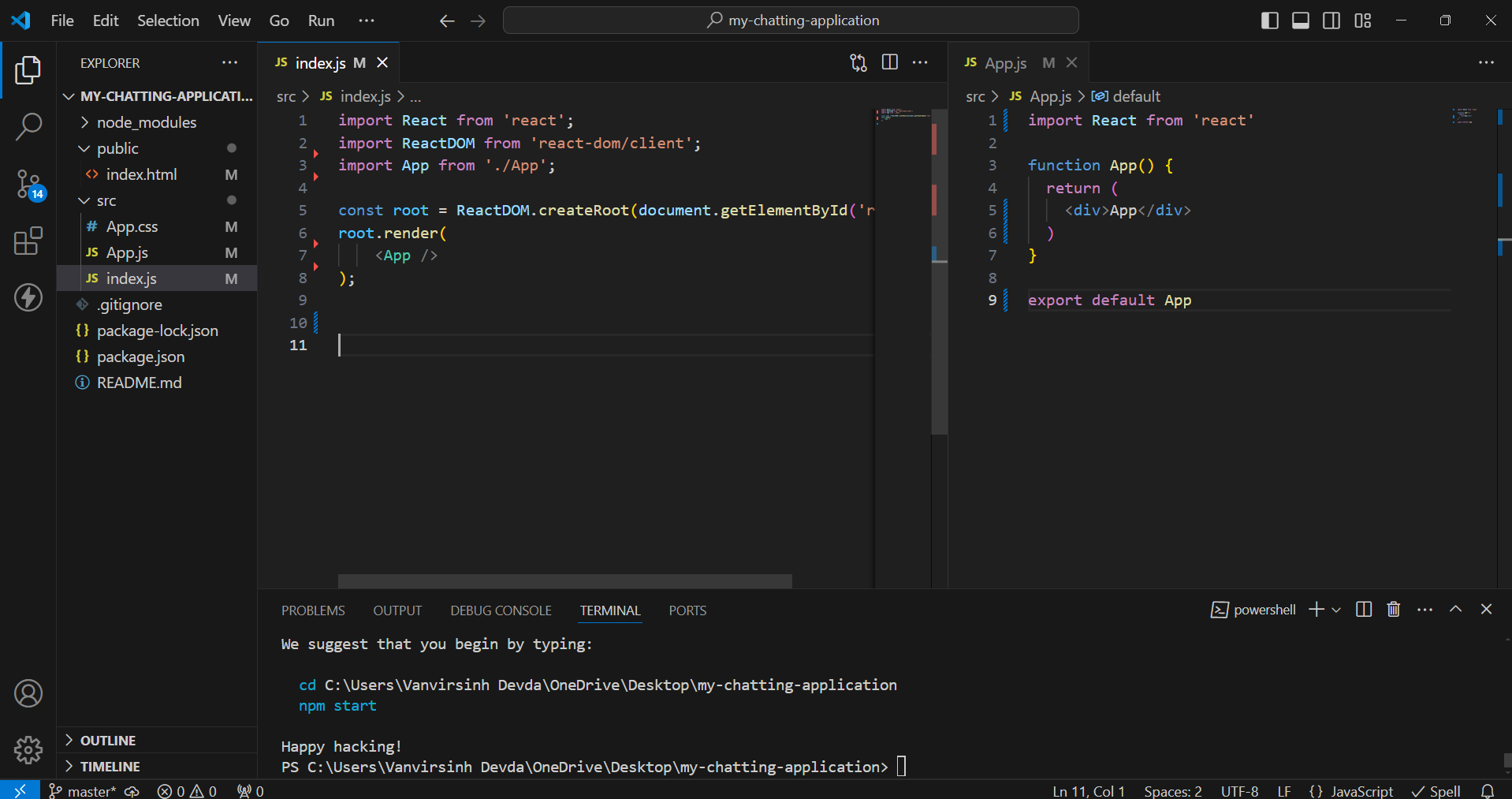
Task: Click the Remote window indicator in status bar
Action: tap(20, 790)
